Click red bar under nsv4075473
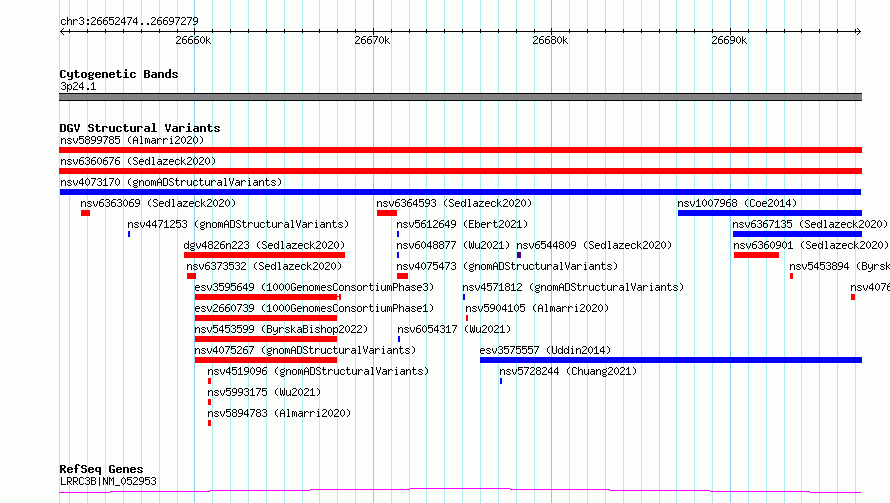The width and height of the screenshot is (890, 503). click(402, 276)
